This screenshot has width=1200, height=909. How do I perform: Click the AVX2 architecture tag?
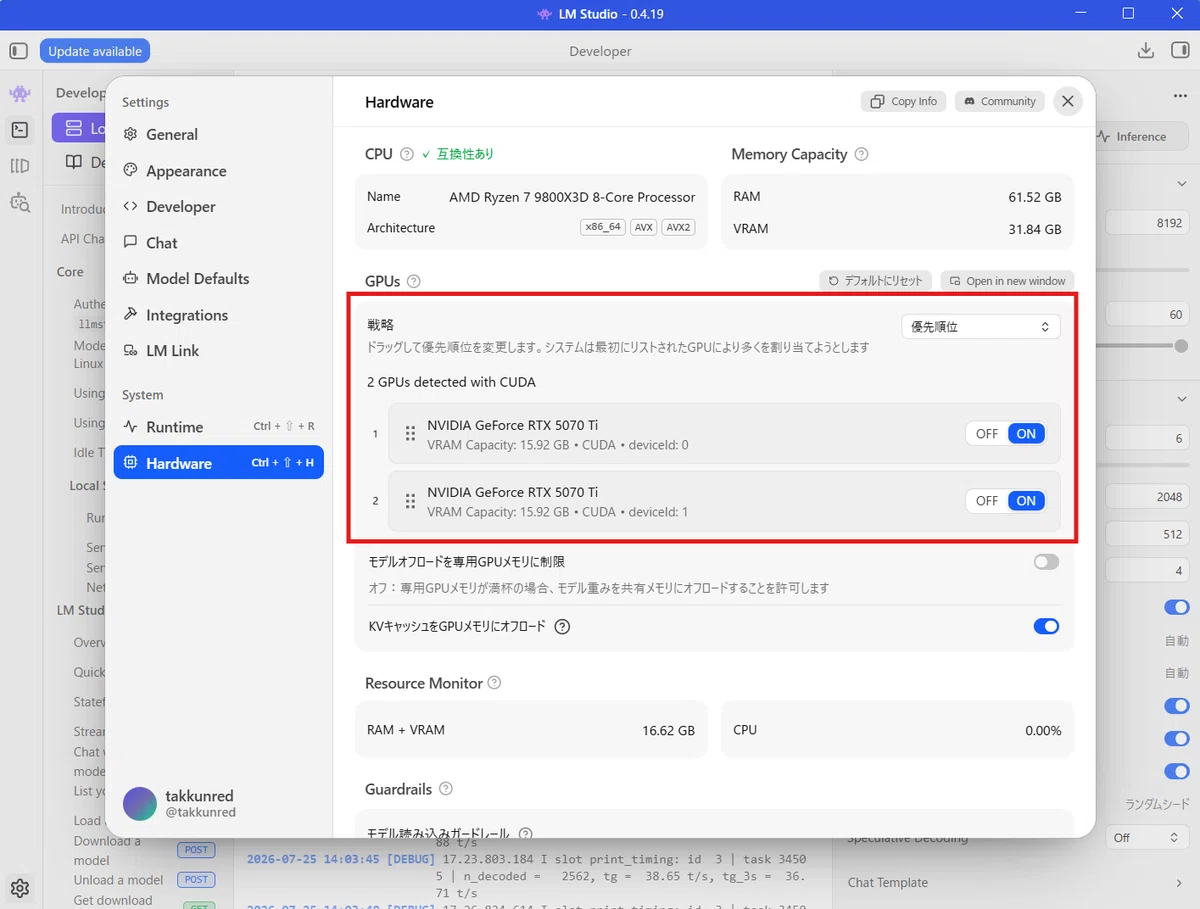677,228
